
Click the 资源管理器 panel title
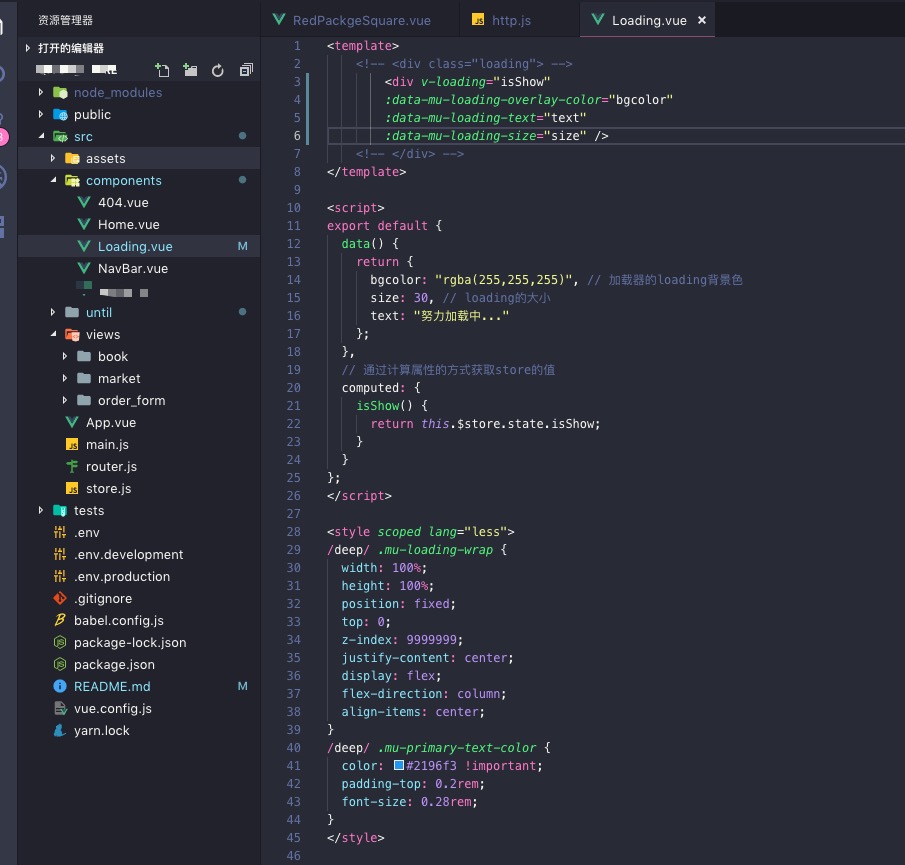[65, 20]
